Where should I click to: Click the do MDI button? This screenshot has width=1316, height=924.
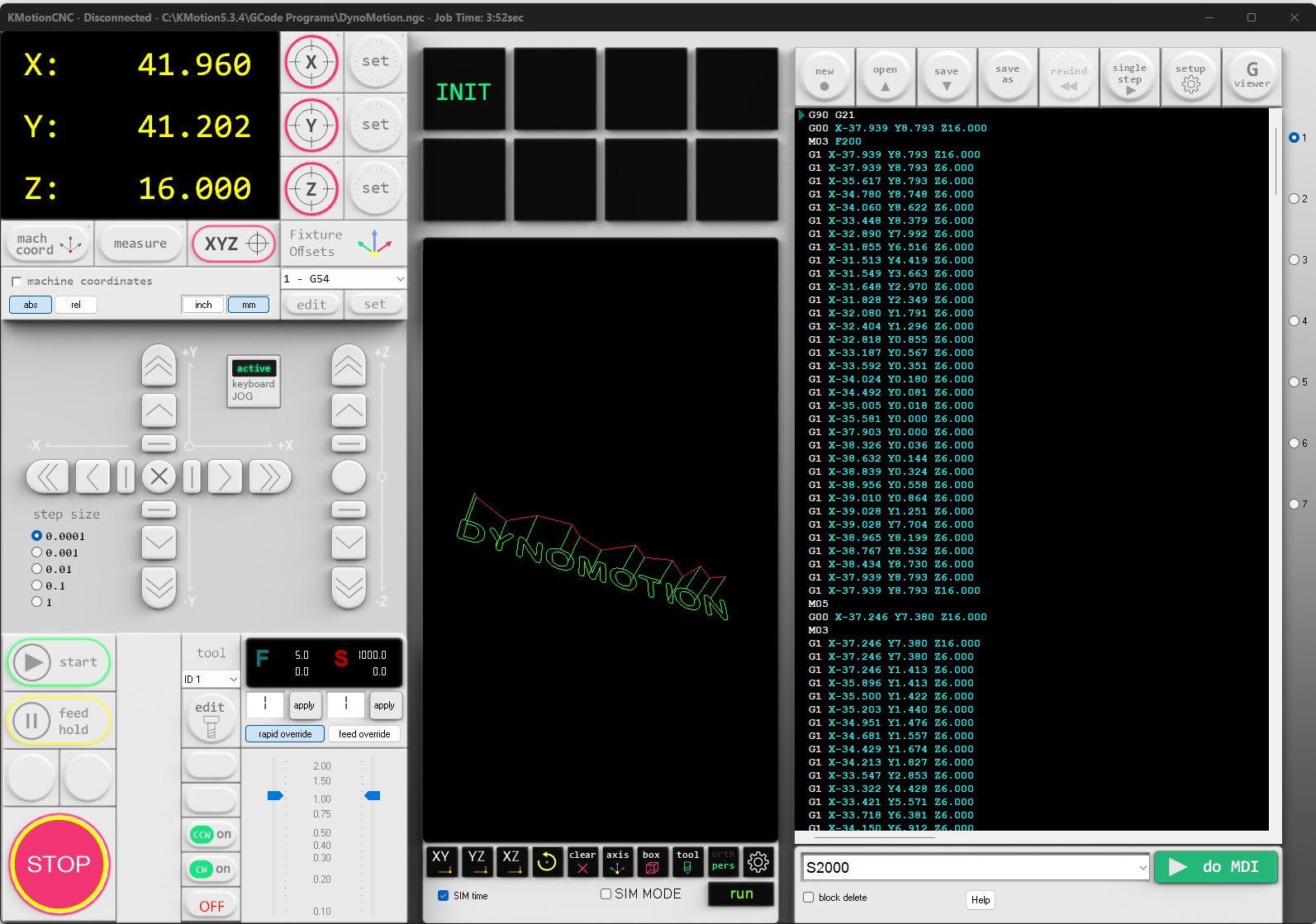pyautogui.click(x=1215, y=867)
